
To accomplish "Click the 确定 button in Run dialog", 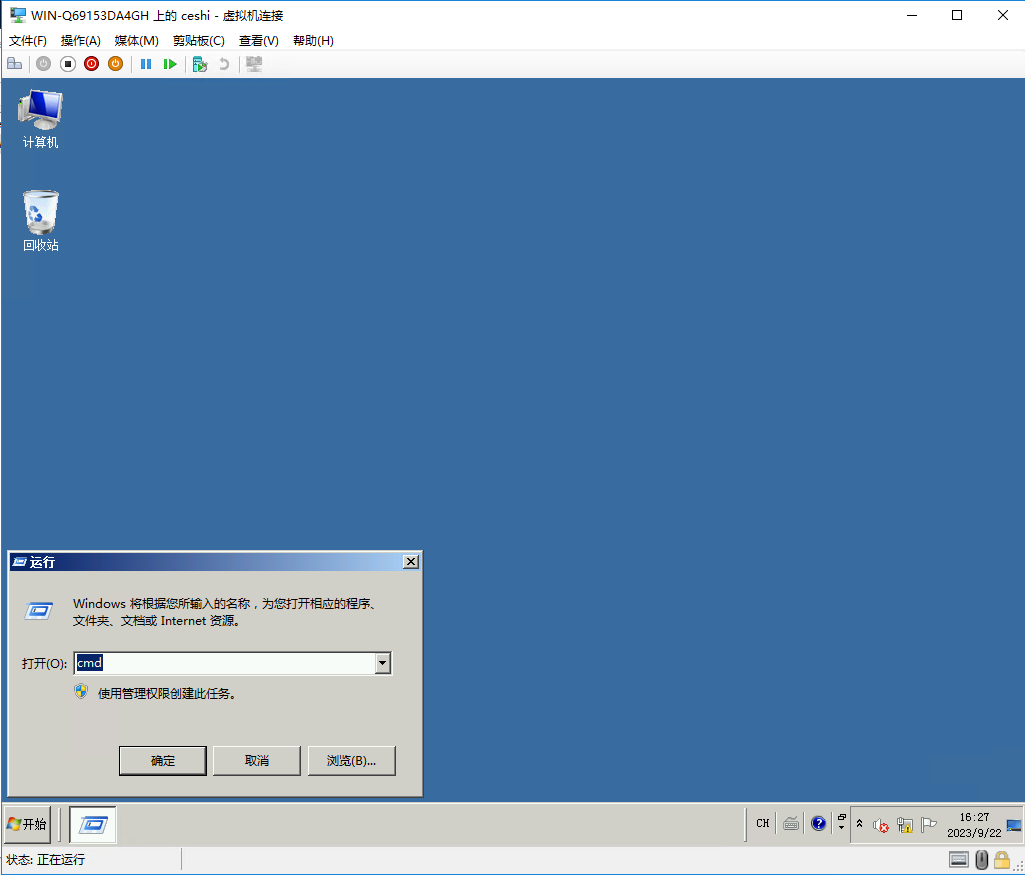I will click(163, 761).
